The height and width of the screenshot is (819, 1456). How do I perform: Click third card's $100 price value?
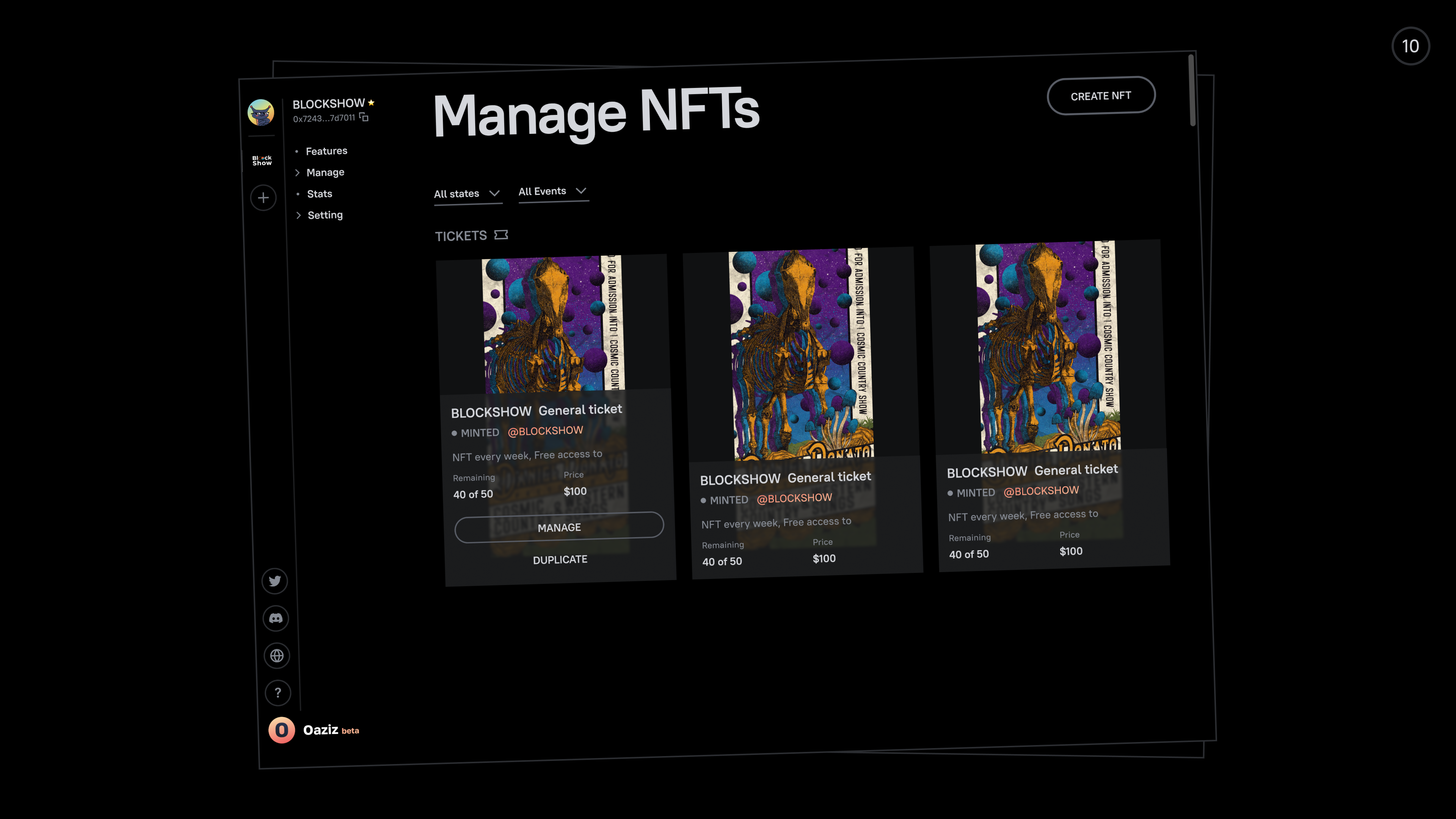tap(1070, 551)
